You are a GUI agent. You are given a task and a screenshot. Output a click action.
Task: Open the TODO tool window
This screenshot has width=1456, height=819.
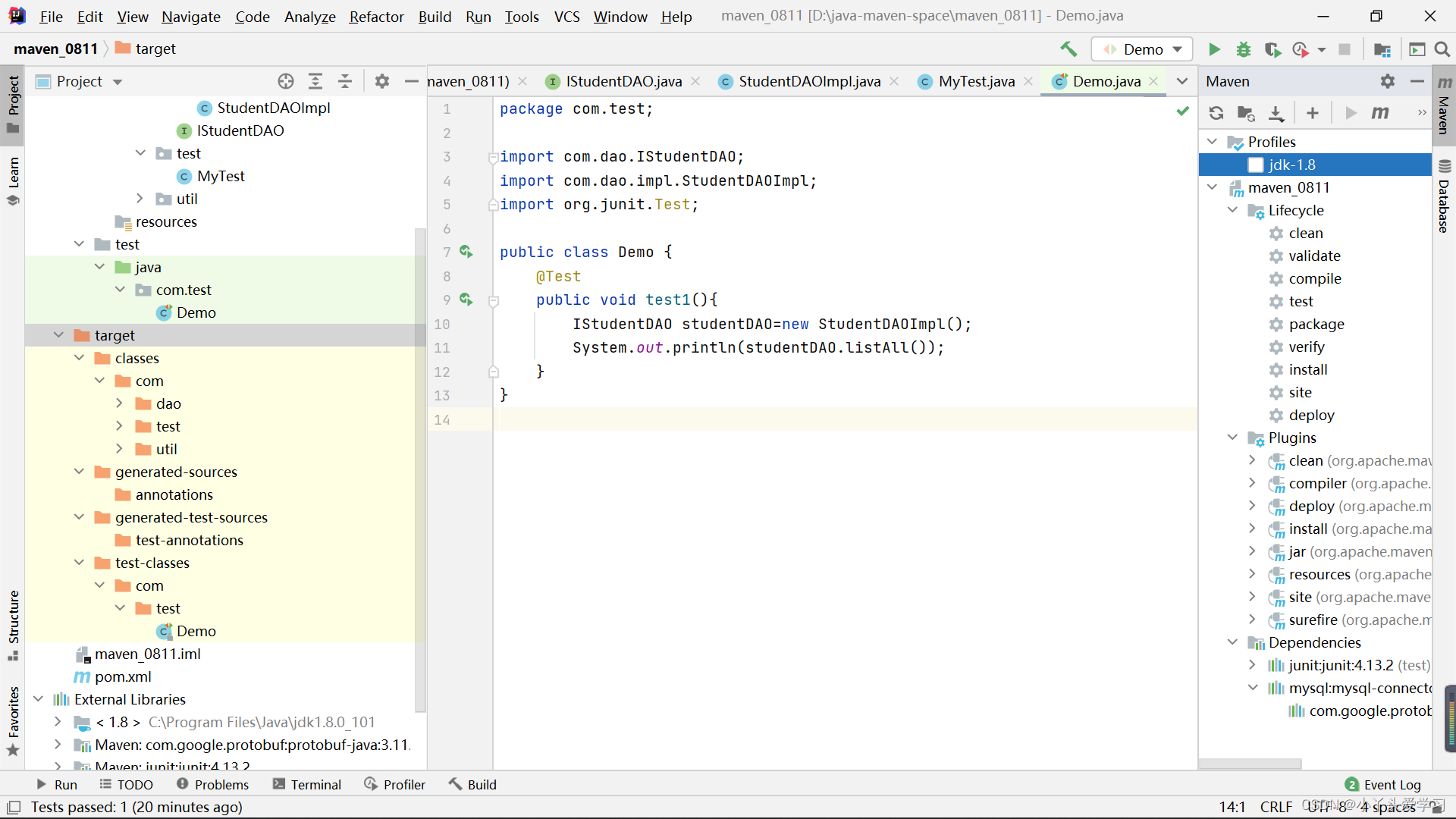tap(126, 784)
